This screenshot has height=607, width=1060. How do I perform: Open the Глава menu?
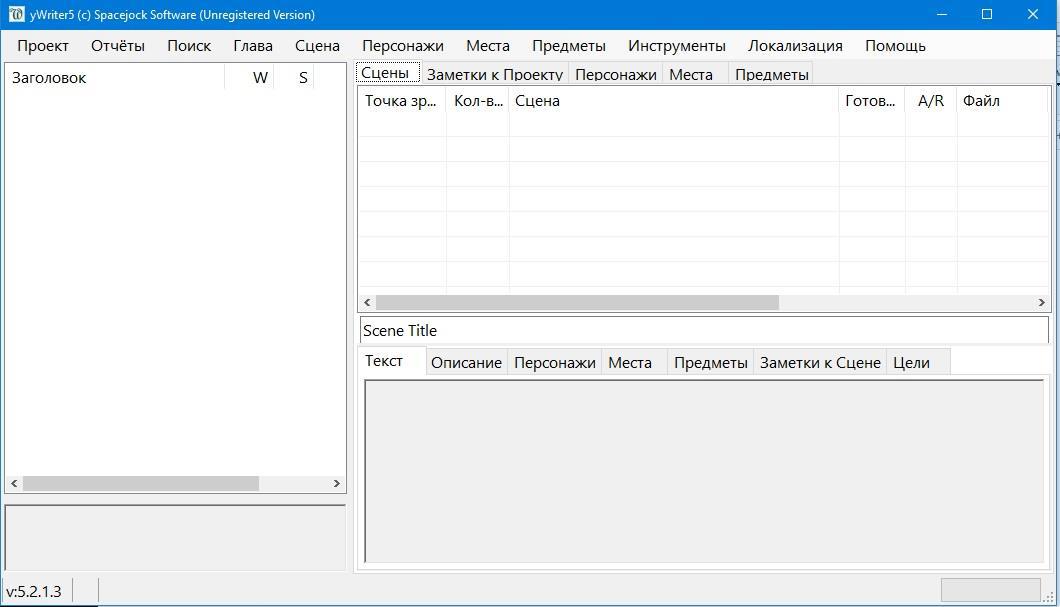coord(253,46)
